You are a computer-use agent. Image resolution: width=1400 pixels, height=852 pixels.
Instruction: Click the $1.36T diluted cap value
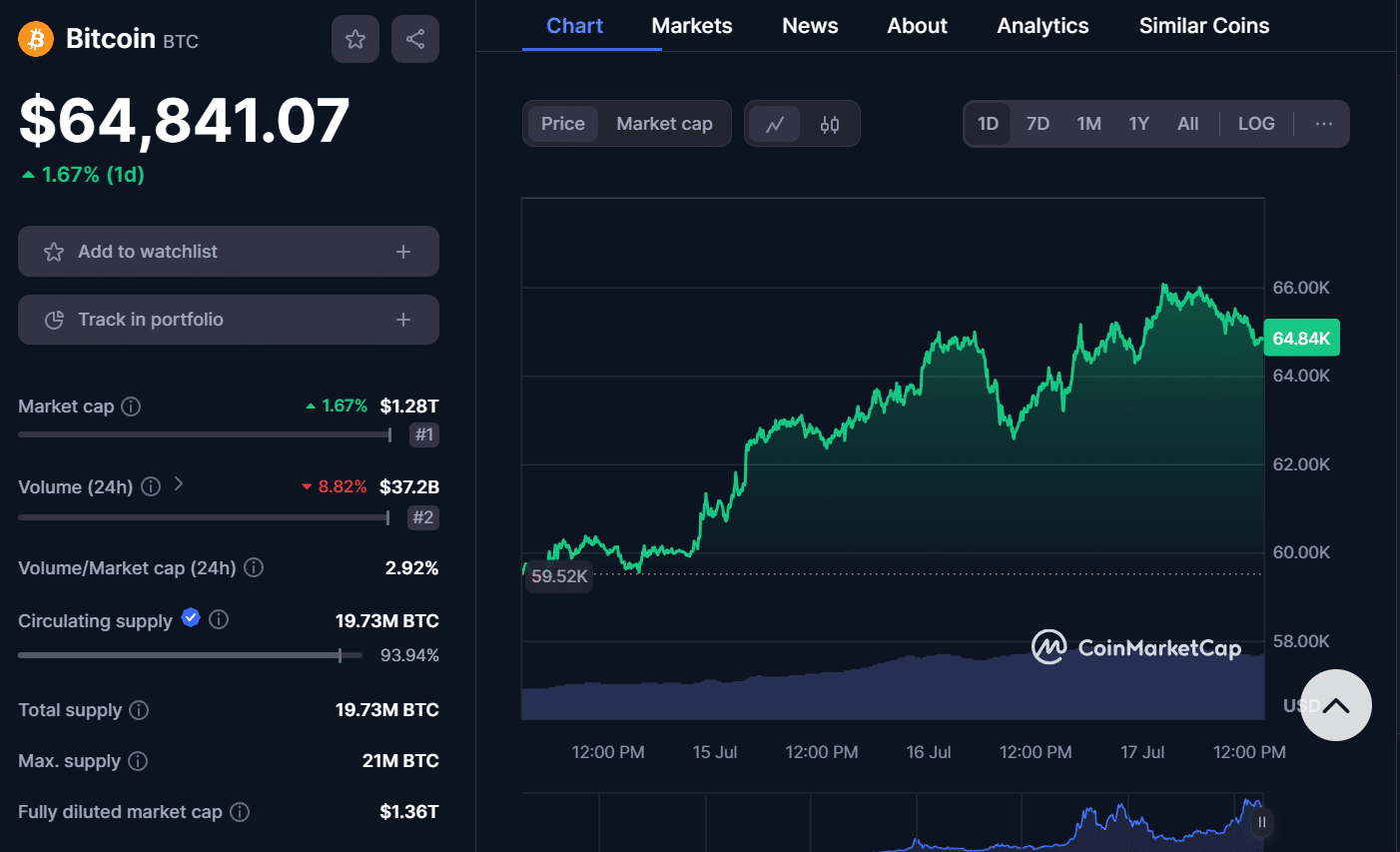point(409,812)
